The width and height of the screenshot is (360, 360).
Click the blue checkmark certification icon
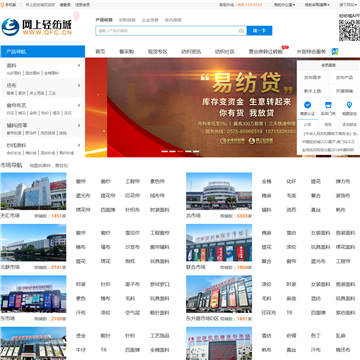tap(308, 105)
